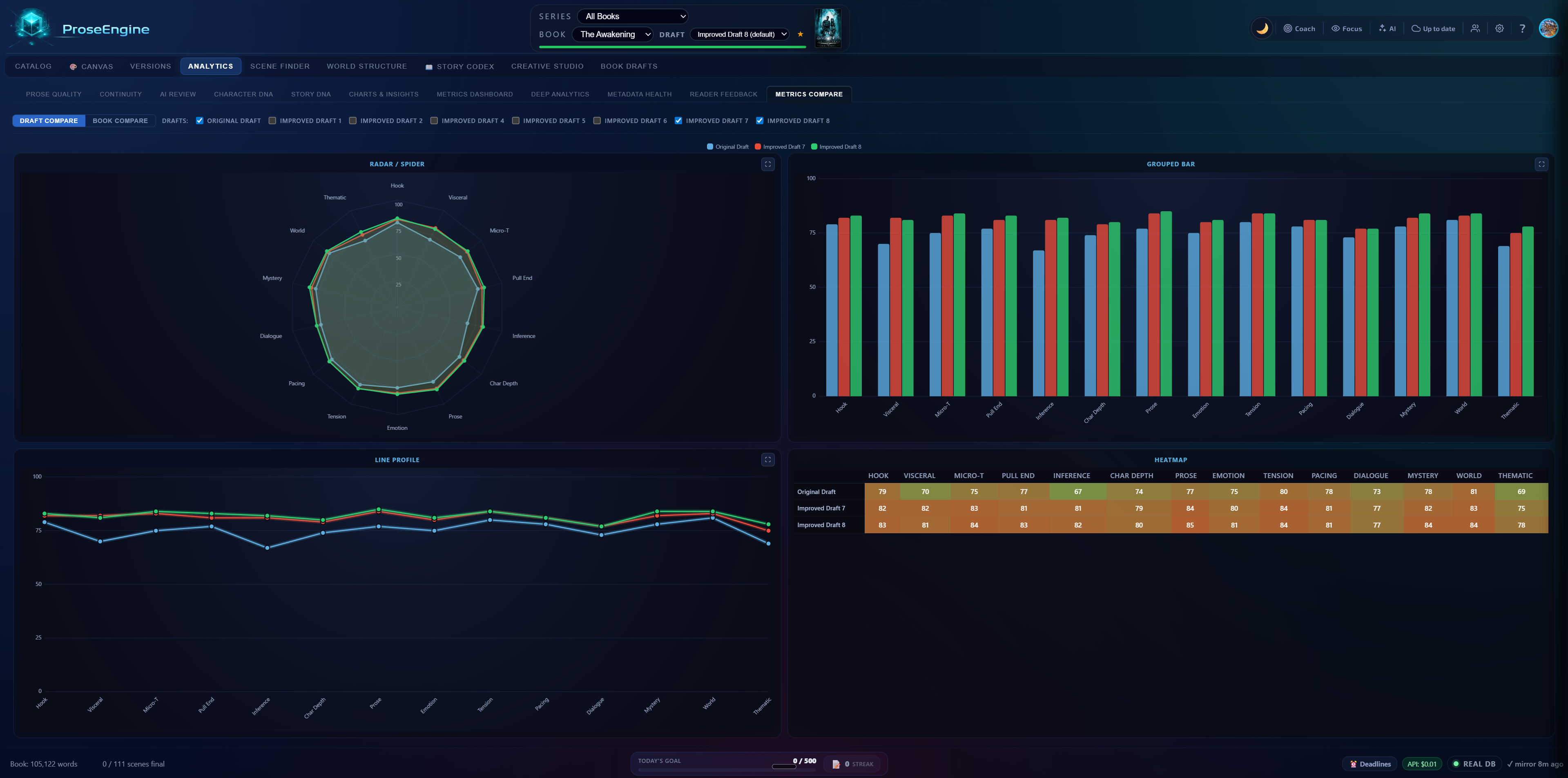Uncheck the Original Draft checkbox

pos(200,120)
